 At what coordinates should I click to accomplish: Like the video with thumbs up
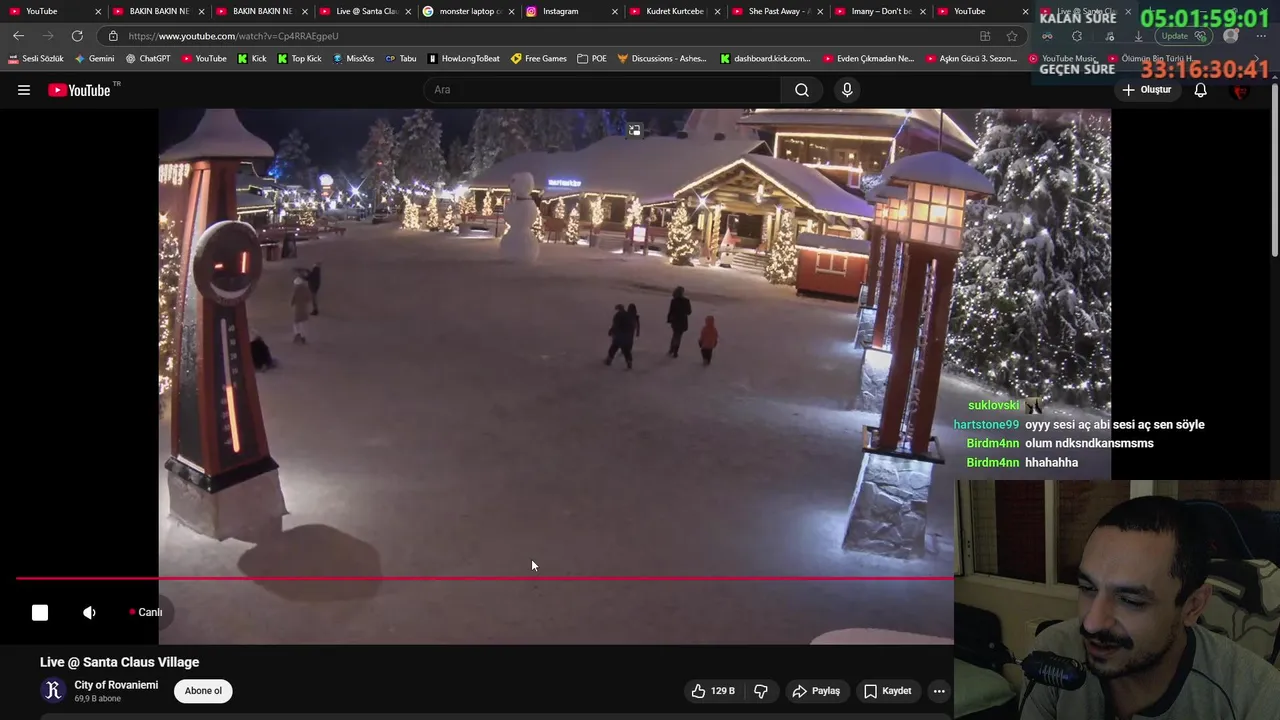713,691
